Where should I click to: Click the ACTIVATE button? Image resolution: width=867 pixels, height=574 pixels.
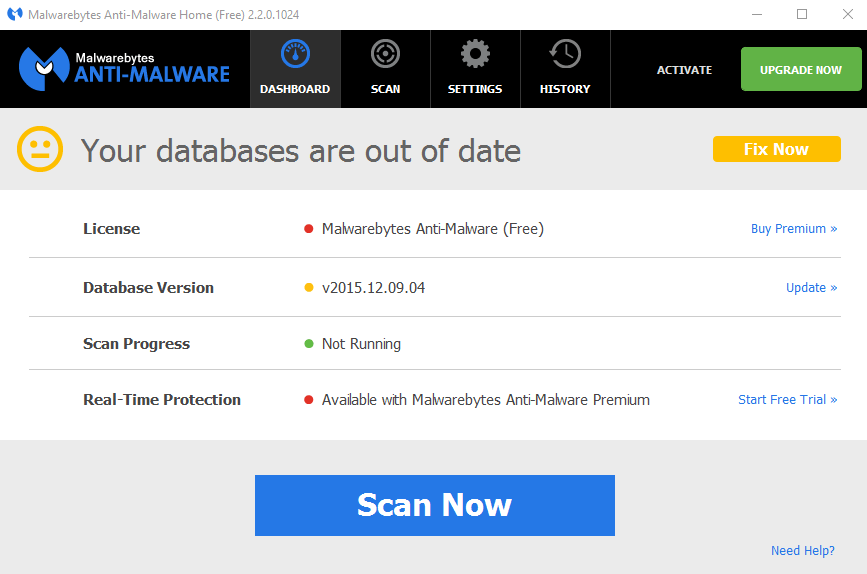point(685,70)
